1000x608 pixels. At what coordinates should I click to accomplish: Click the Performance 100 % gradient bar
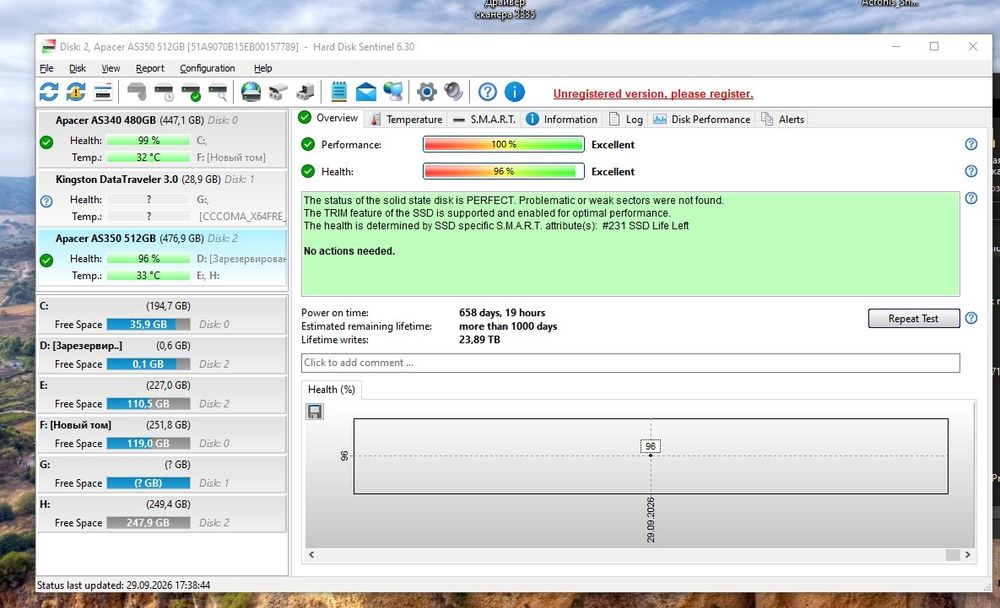pos(503,144)
